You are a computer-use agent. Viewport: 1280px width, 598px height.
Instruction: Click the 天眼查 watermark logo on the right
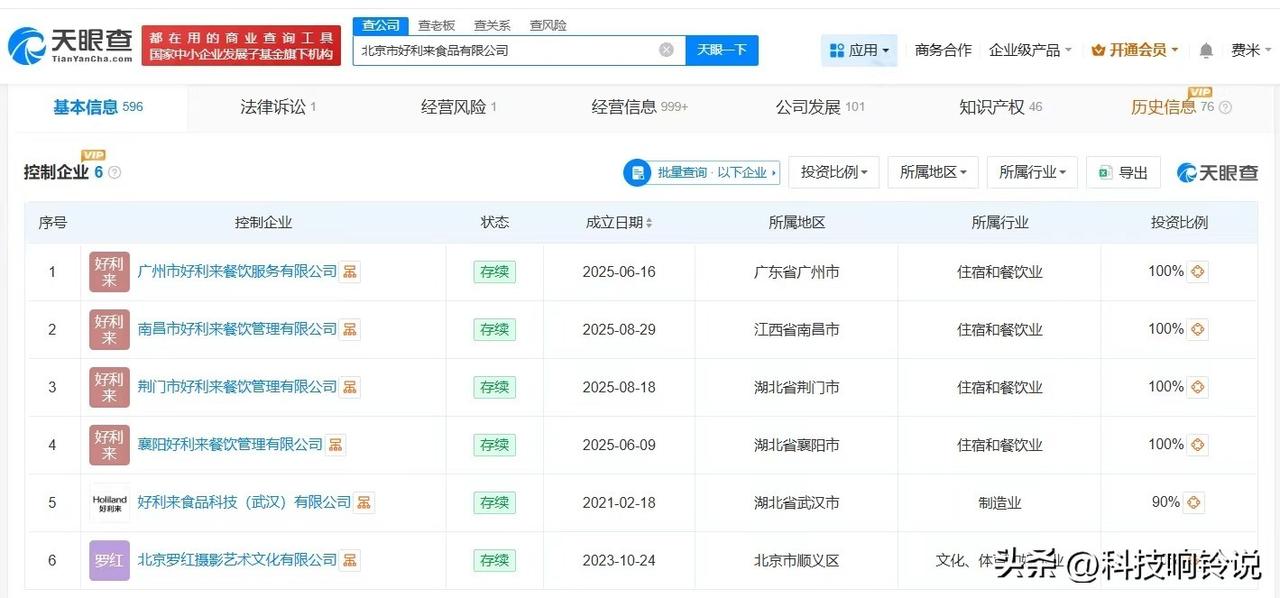(x=1216, y=172)
